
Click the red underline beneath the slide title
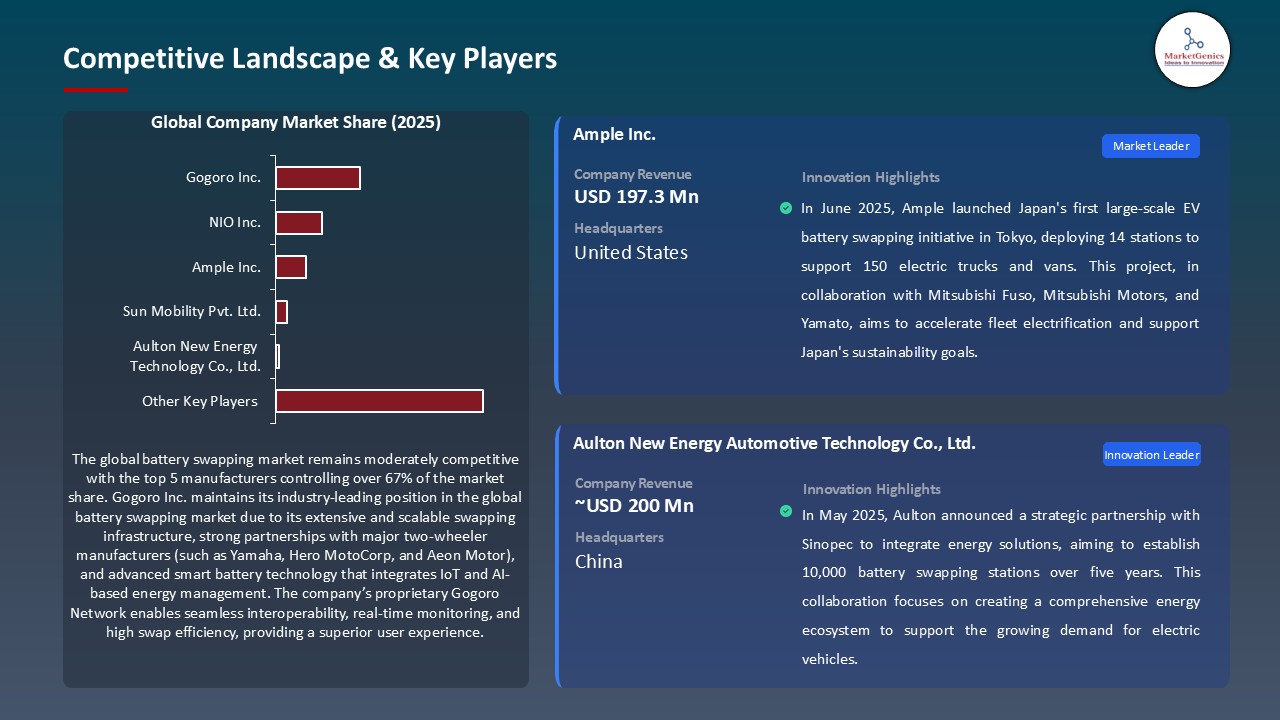tap(96, 90)
